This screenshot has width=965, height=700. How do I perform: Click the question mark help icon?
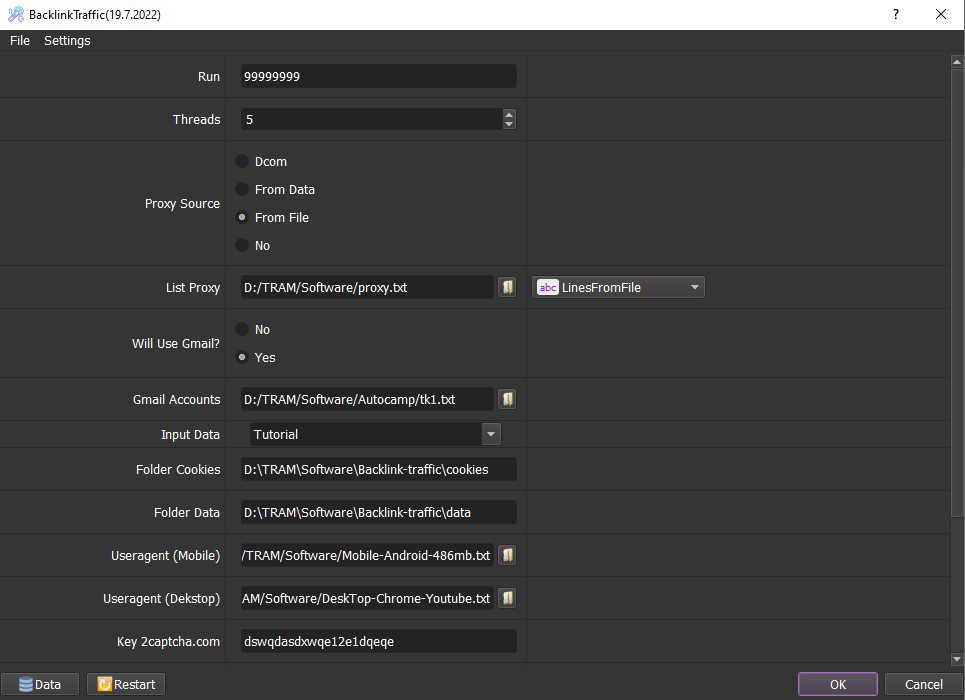pos(896,14)
